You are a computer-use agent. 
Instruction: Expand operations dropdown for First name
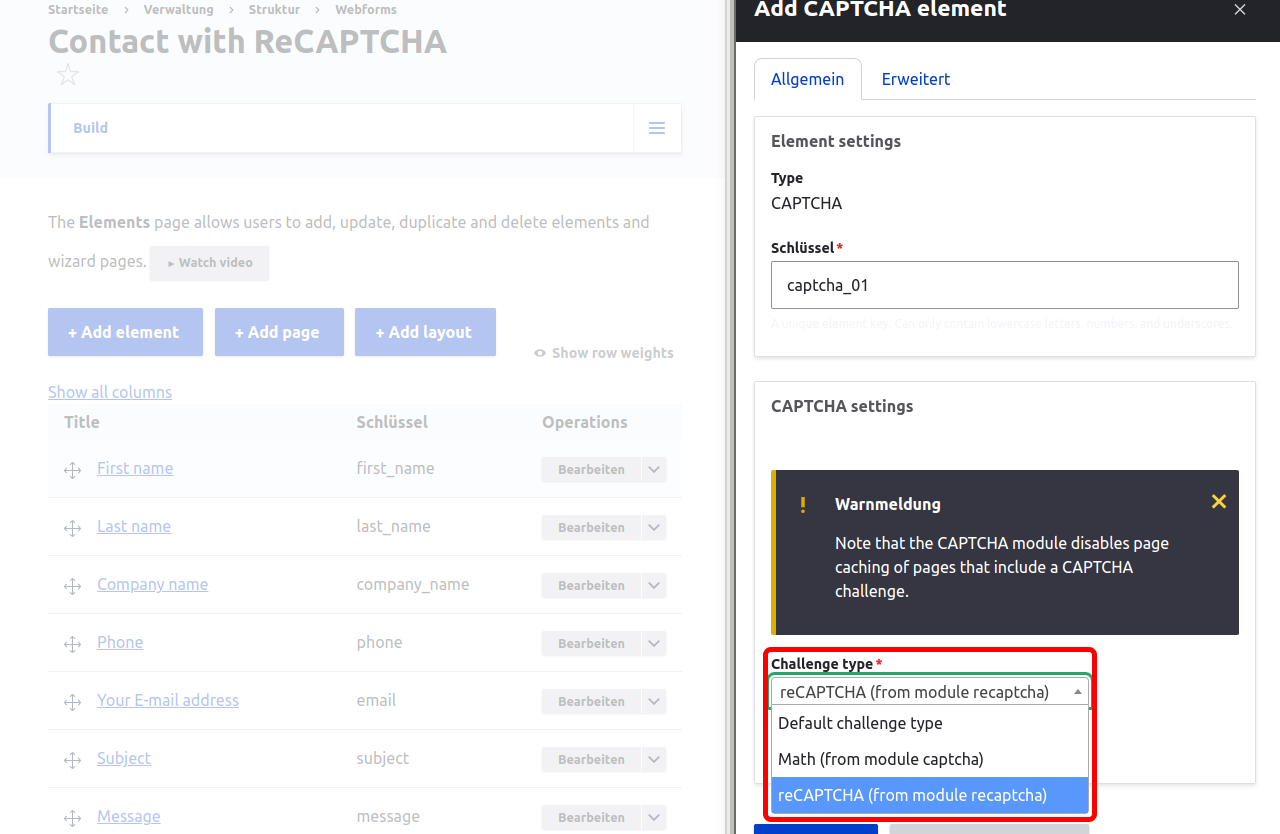coord(654,470)
